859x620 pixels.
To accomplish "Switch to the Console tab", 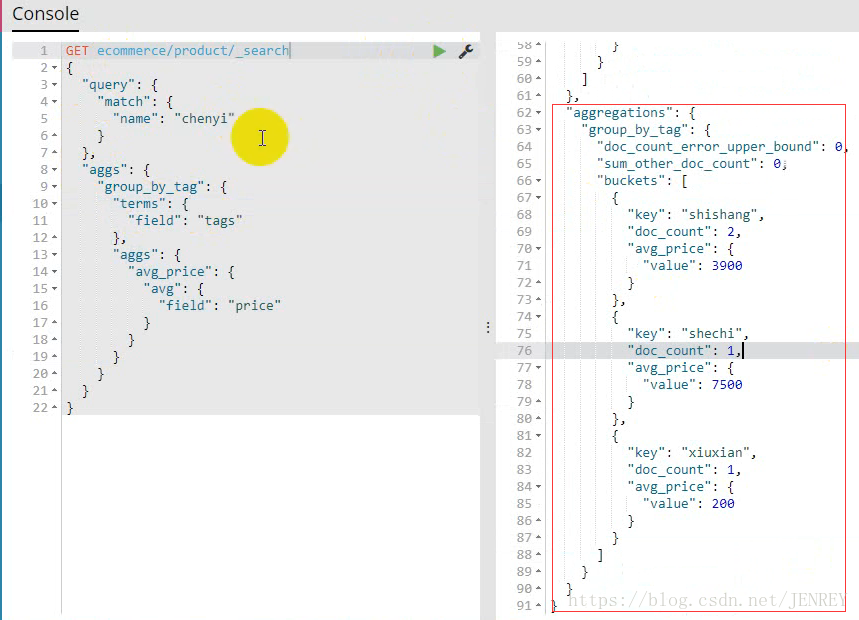I will click(x=45, y=15).
